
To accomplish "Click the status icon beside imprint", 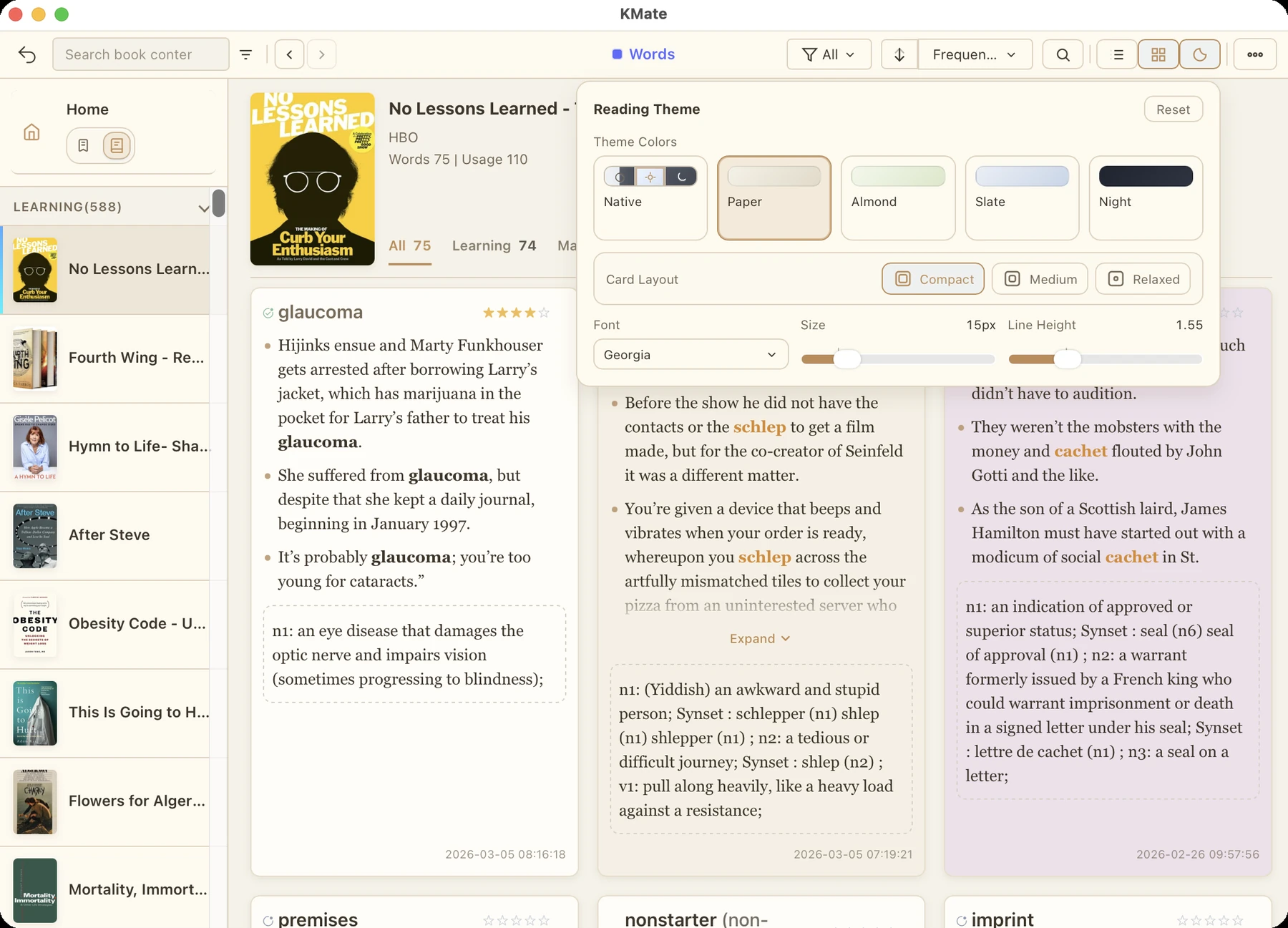I will (x=962, y=921).
